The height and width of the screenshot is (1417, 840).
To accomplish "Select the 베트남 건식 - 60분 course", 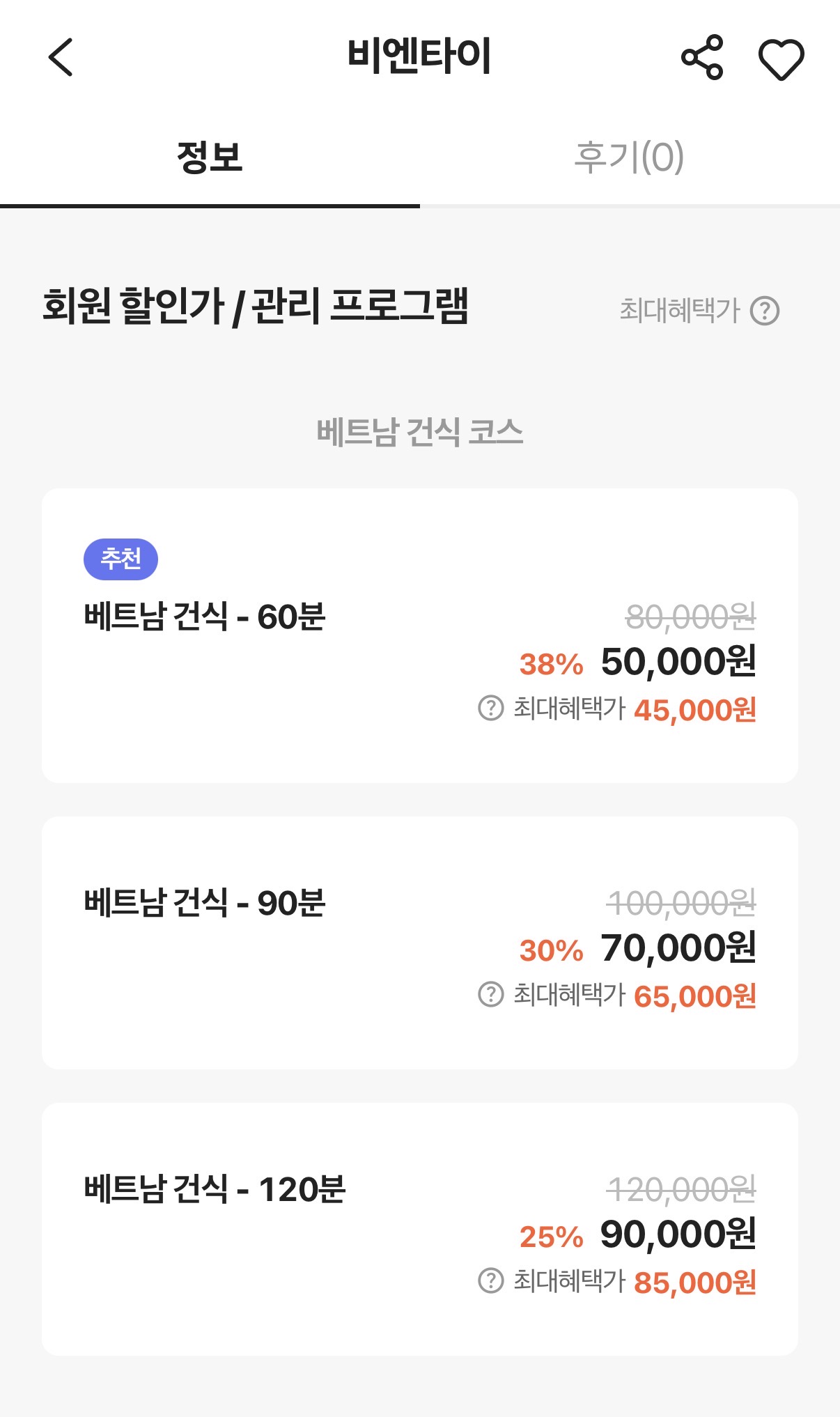I will click(204, 617).
